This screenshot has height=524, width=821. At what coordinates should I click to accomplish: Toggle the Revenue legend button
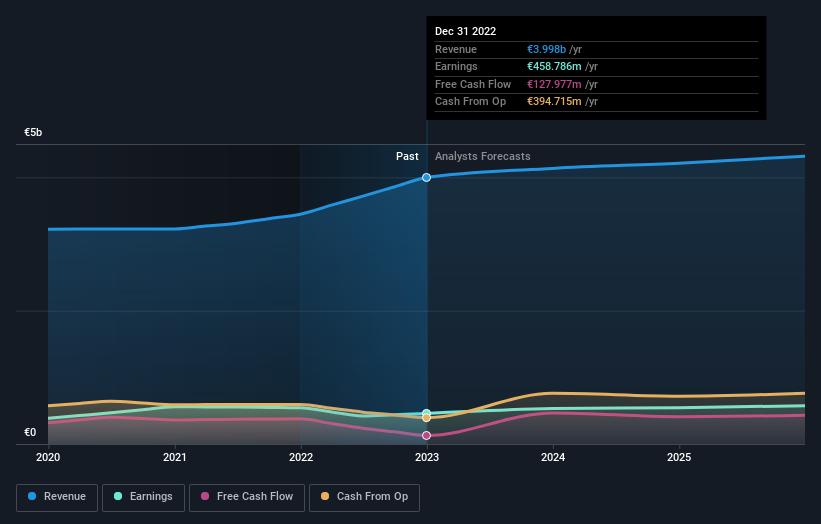click(x=57, y=497)
